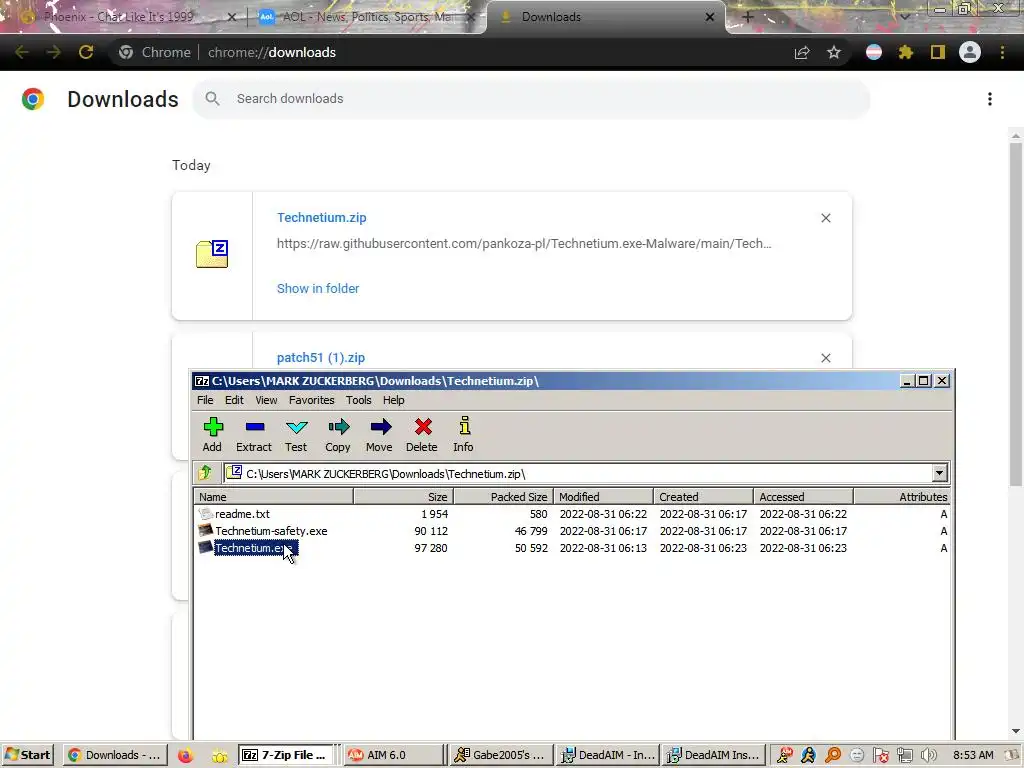This screenshot has height=768, width=1024.
Task: Sort by the Attributes column header
Action: click(902, 497)
